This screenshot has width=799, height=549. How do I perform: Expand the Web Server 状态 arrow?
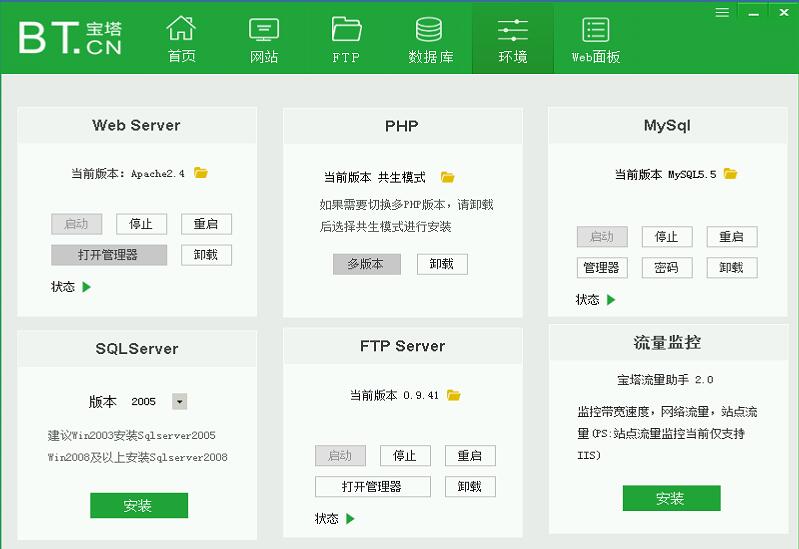coord(87,287)
